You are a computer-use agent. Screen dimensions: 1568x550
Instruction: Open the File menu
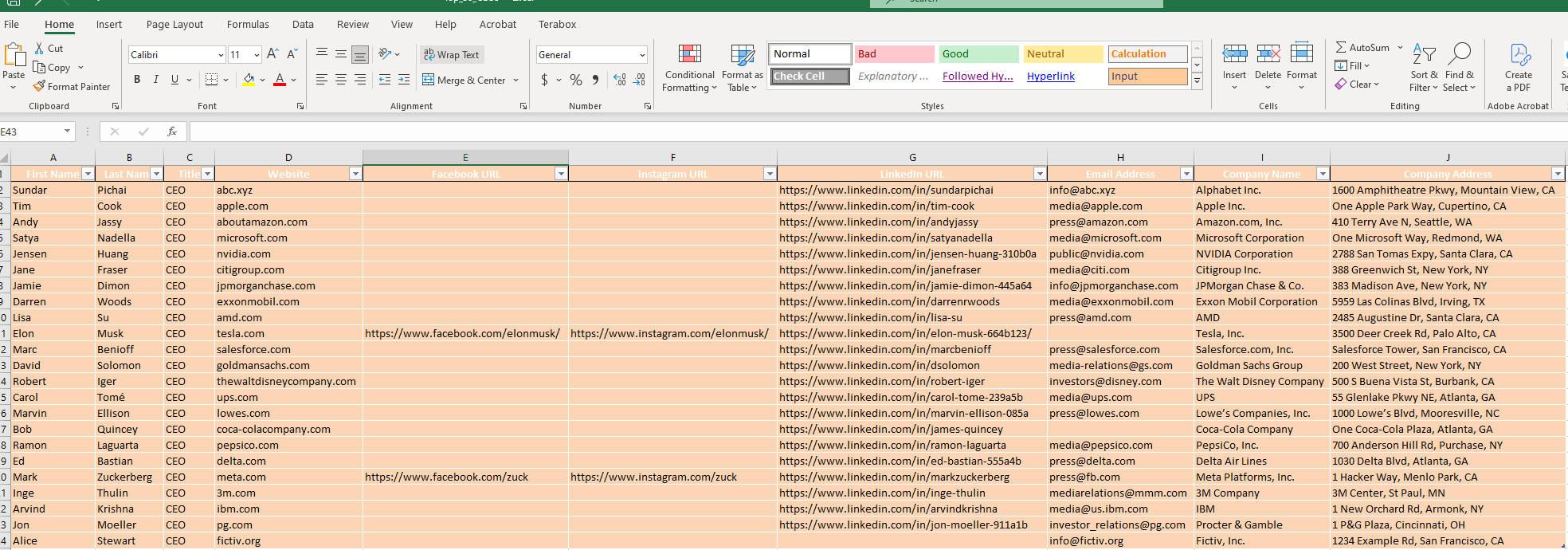click(12, 25)
